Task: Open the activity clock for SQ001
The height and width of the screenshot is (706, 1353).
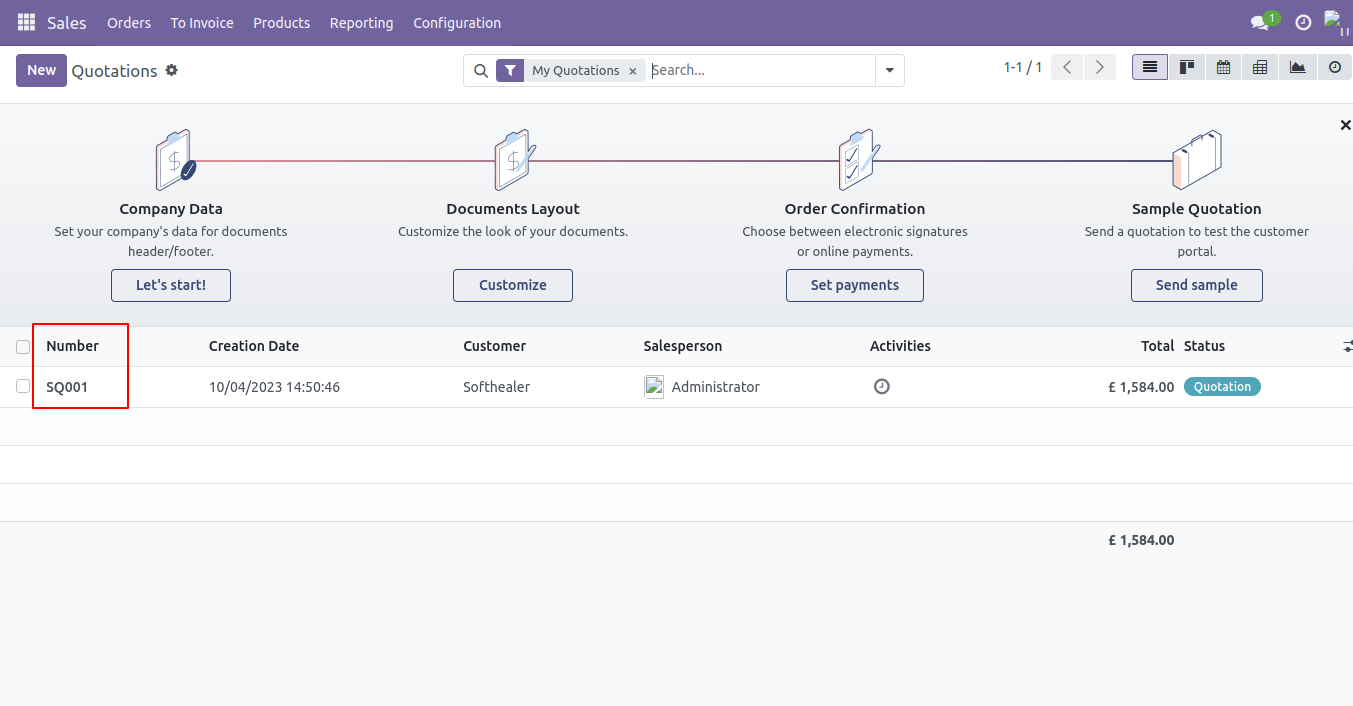Action: click(882, 386)
